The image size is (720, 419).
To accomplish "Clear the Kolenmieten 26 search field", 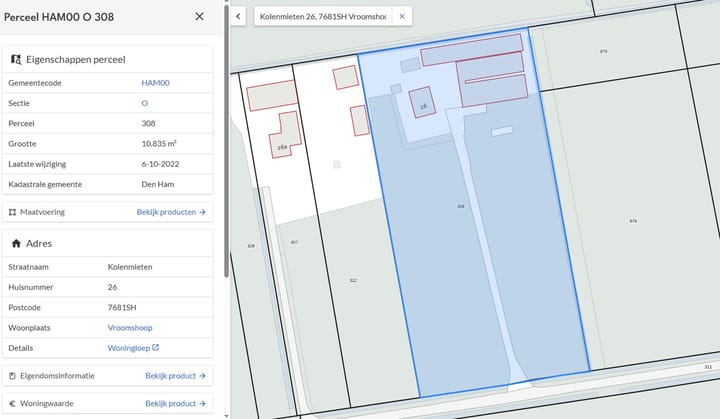I will tap(401, 17).
